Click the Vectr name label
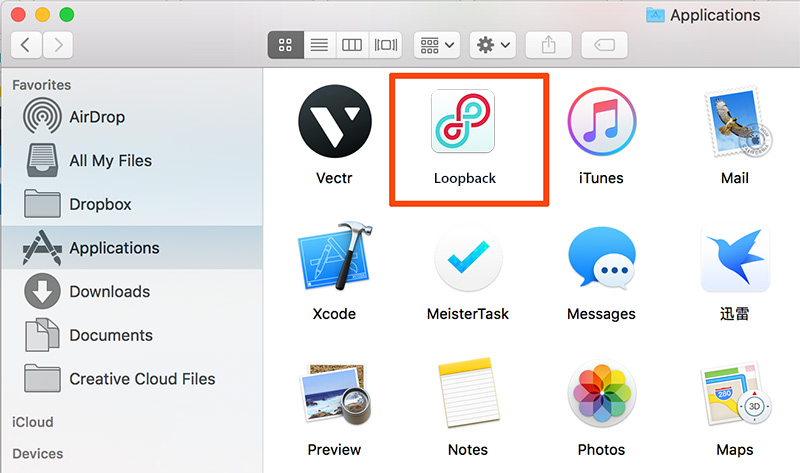Screen dimensions: 800x473 tap(334, 178)
